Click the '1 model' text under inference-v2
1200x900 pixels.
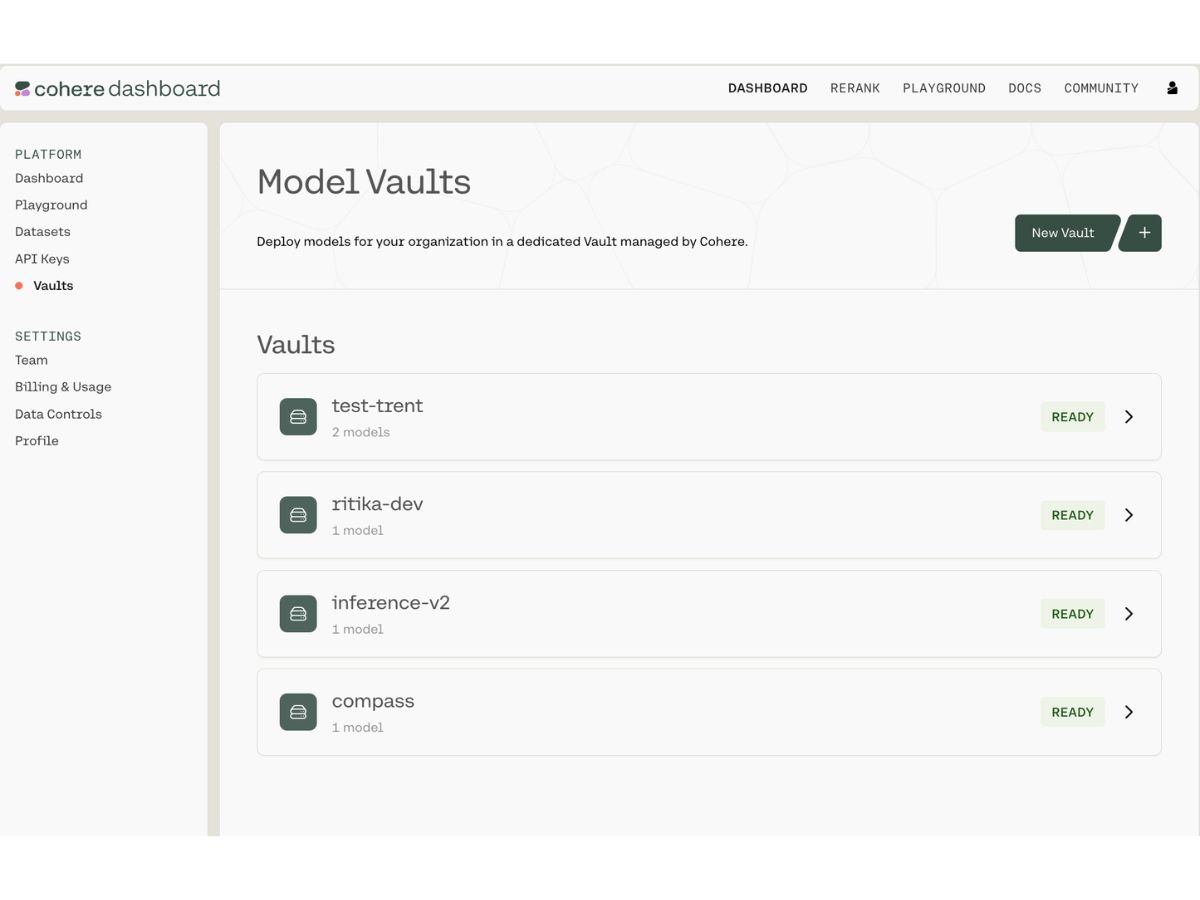(358, 629)
